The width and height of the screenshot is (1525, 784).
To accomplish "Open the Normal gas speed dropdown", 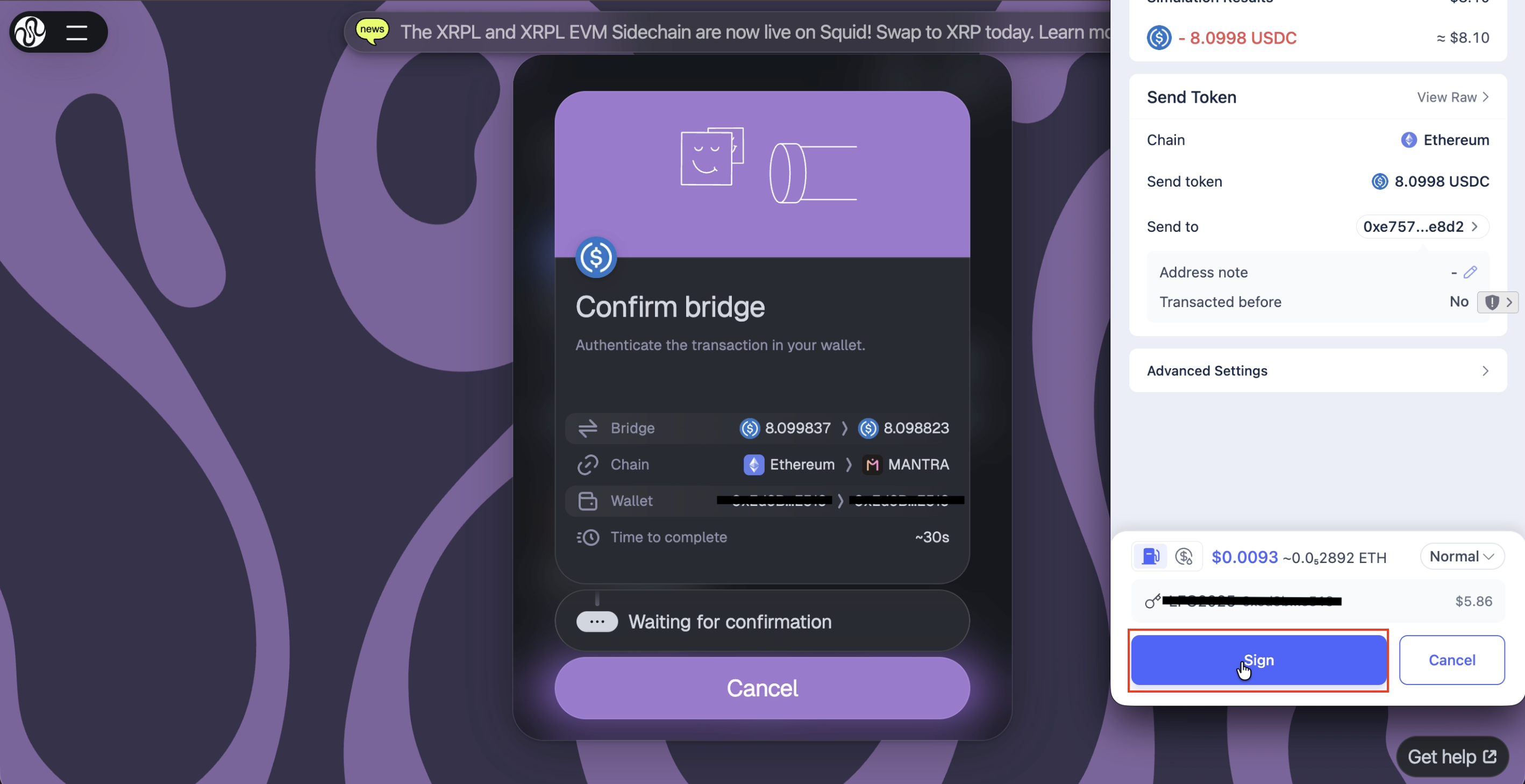I will click(1461, 557).
